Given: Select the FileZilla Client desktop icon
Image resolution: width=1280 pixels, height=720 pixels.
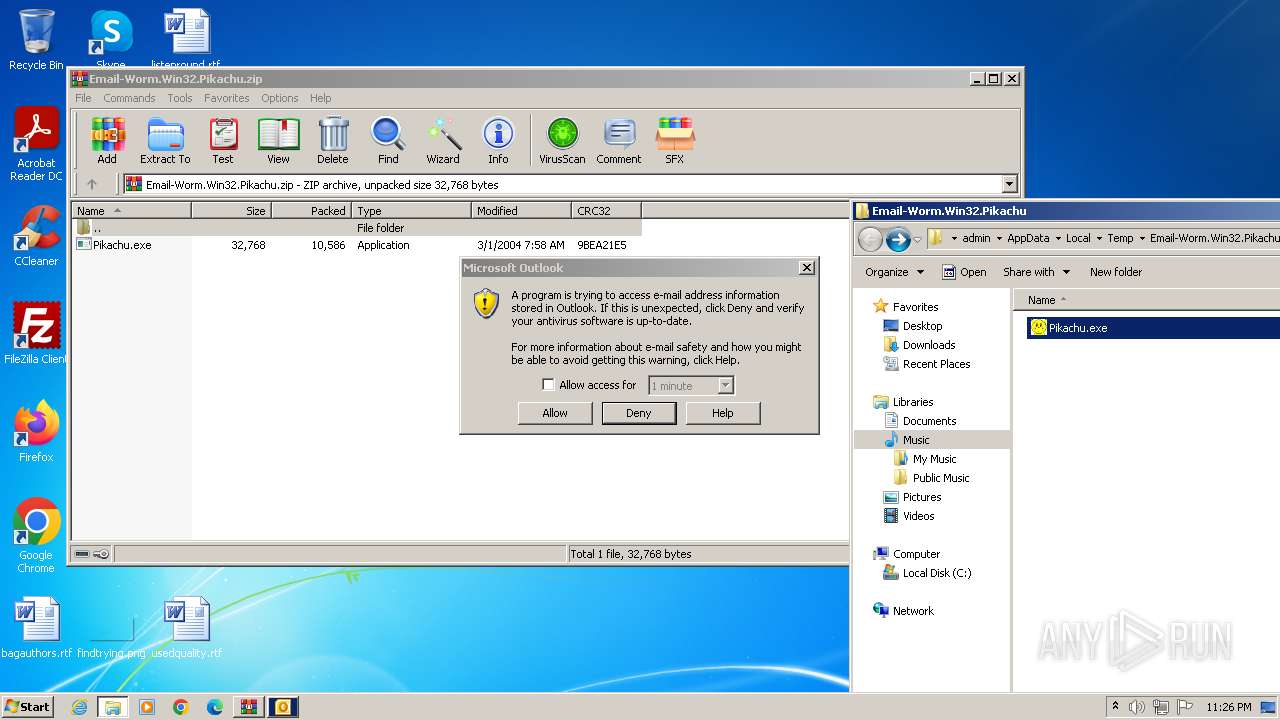Looking at the screenshot, I should coord(36,334).
